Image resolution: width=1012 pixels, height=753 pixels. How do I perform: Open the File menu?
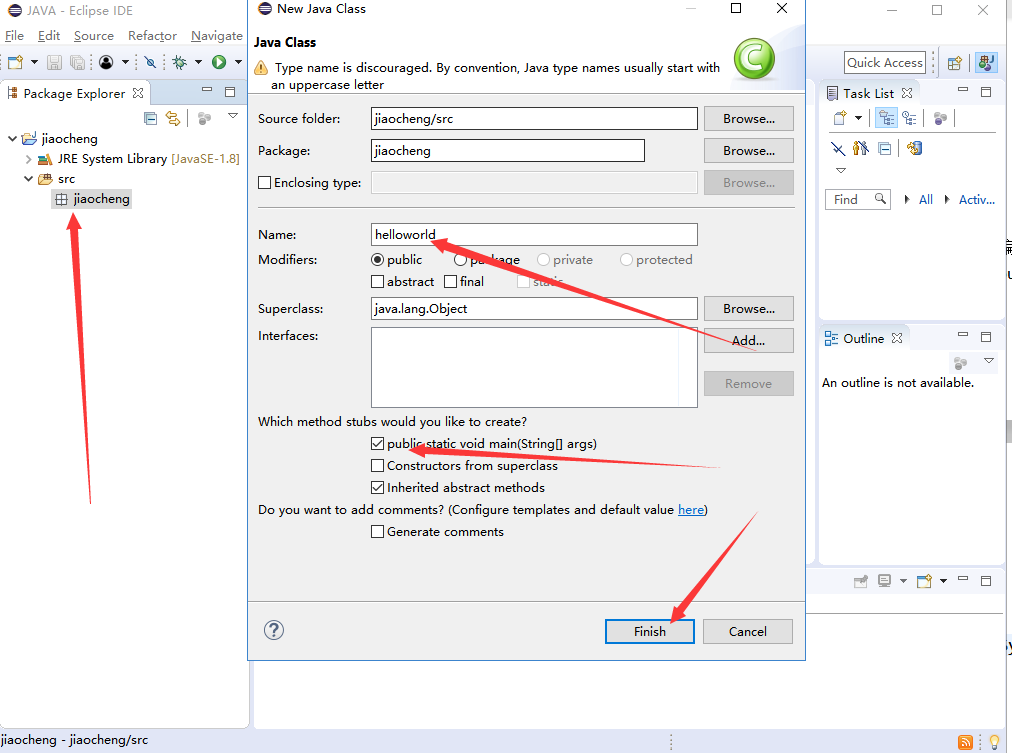[14, 35]
